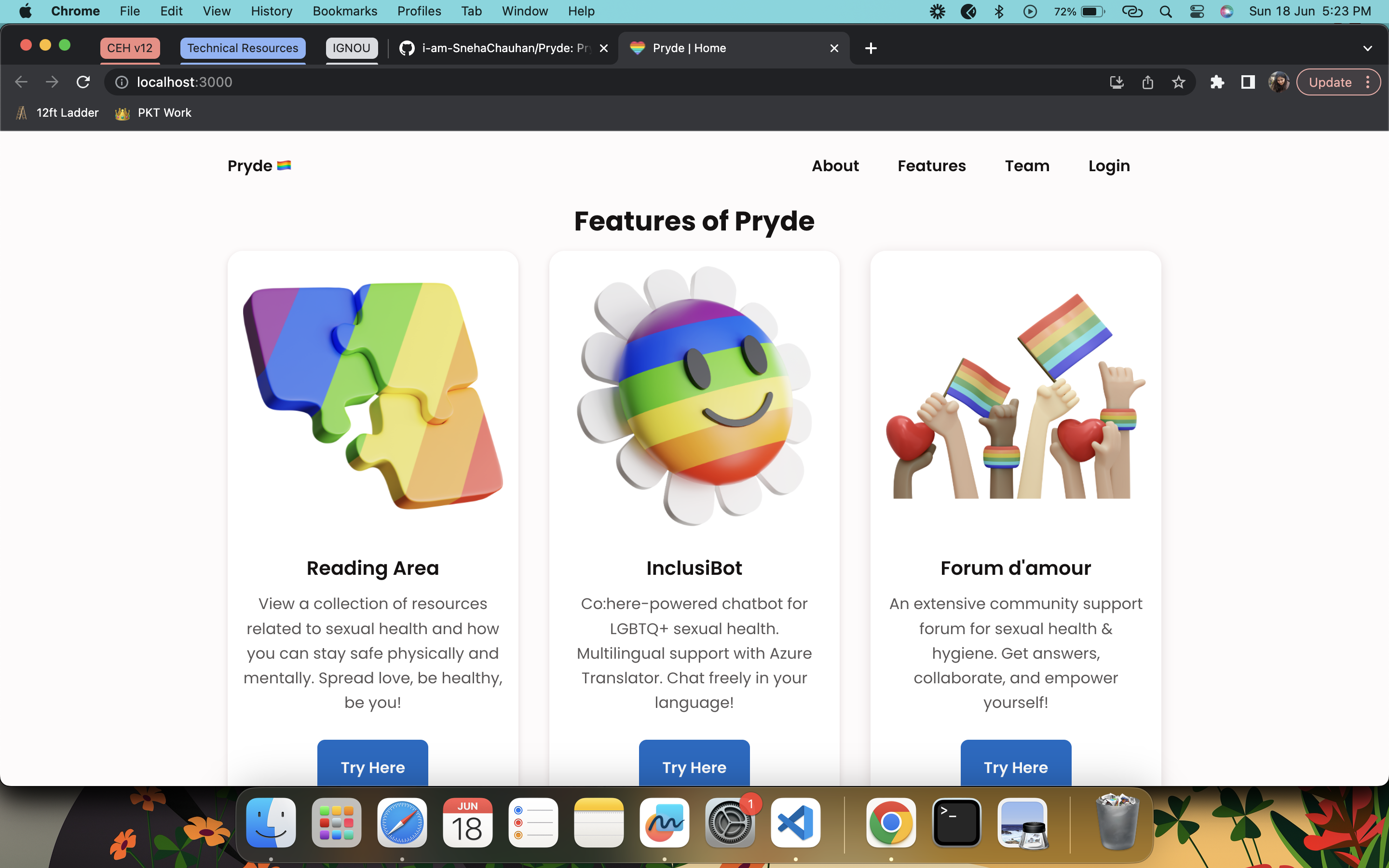Expand the CEH v12 tab group
Viewport: 1389px width, 868px height.
[x=130, y=48]
